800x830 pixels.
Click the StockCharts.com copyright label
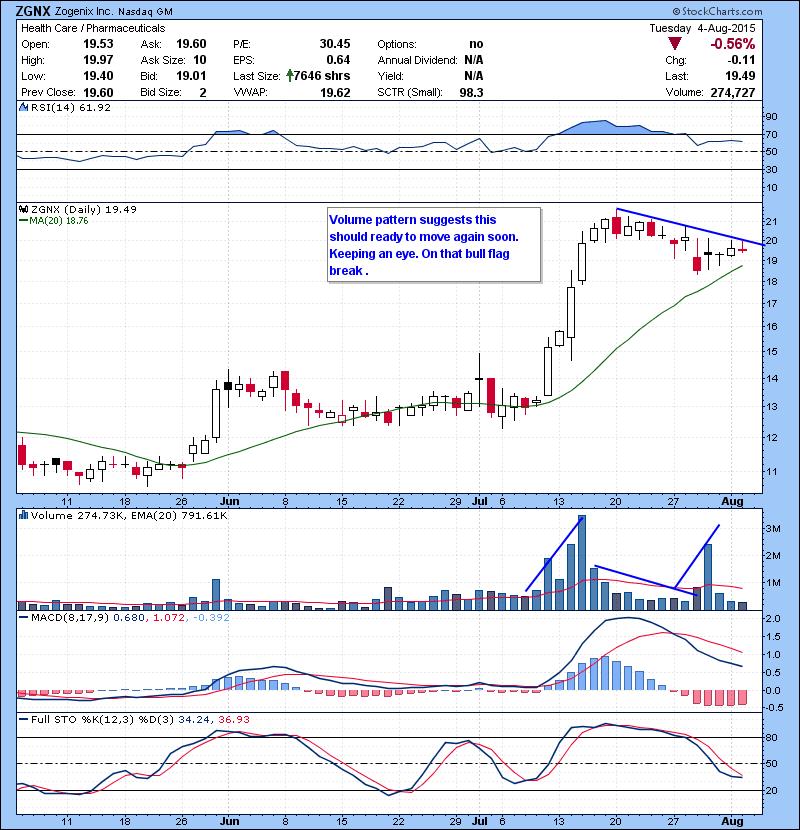tap(718, 11)
